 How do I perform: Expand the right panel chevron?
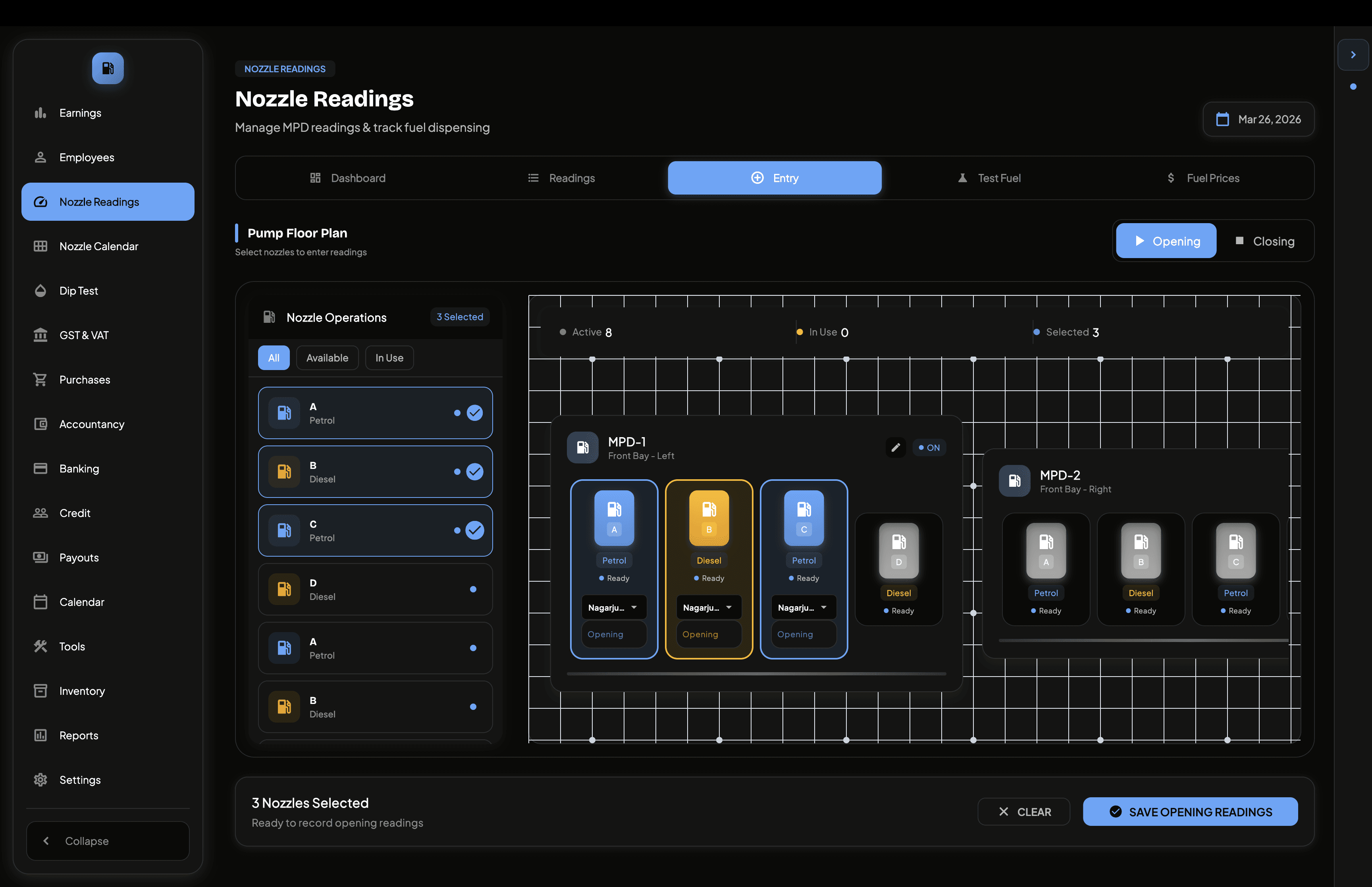pyautogui.click(x=1353, y=55)
